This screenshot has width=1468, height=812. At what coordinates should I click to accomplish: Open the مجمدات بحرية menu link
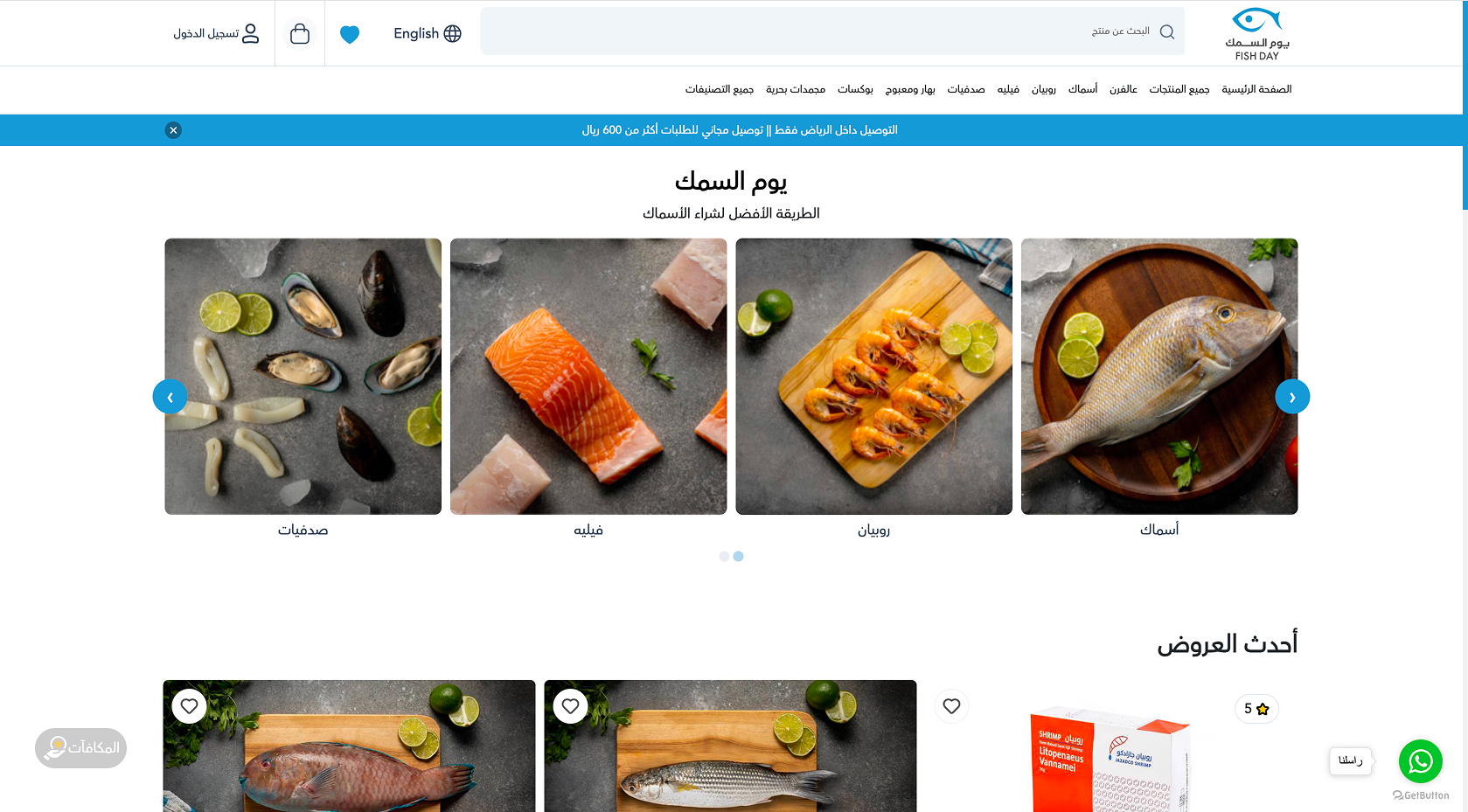pos(796,89)
